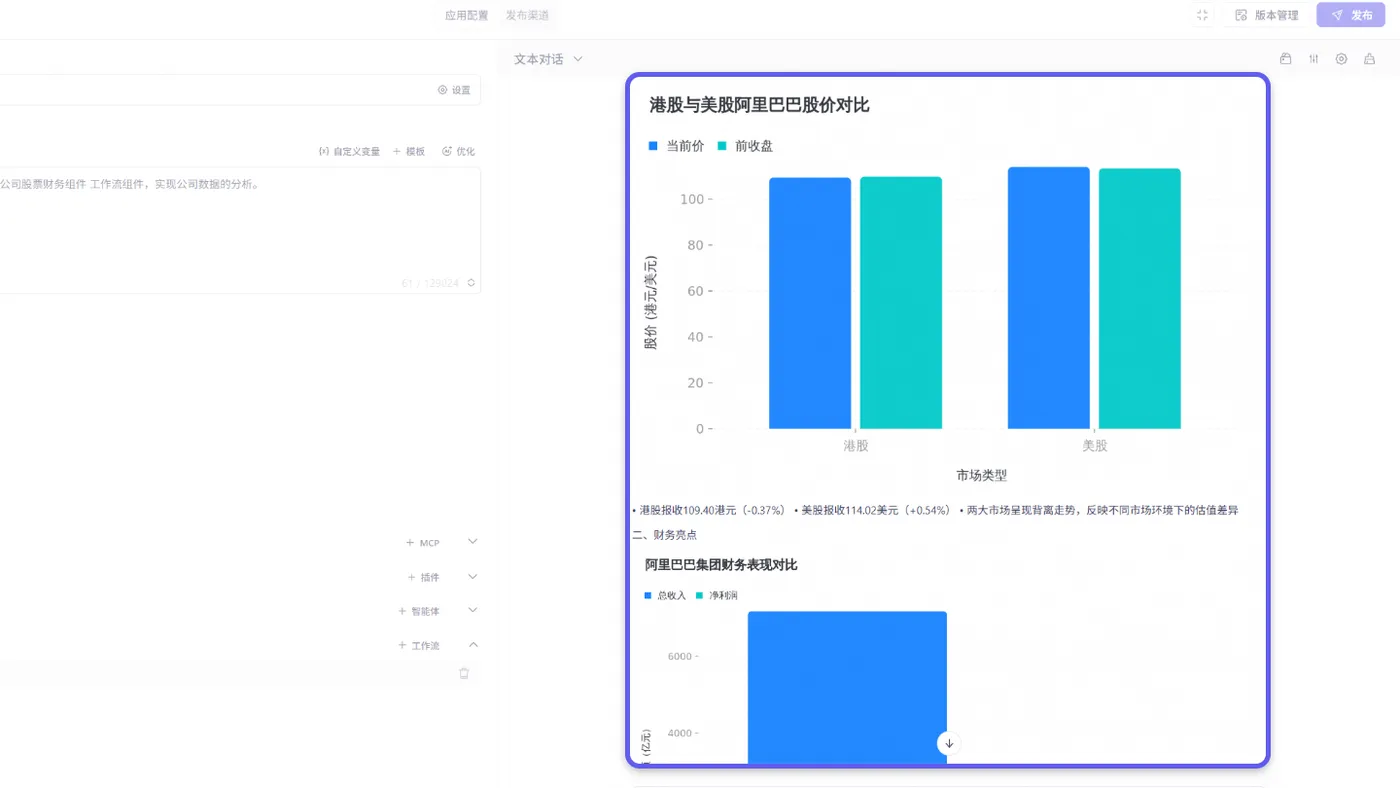Click the 美股 x-axis label
The image size is (1400, 788).
(x=1095, y=446)
